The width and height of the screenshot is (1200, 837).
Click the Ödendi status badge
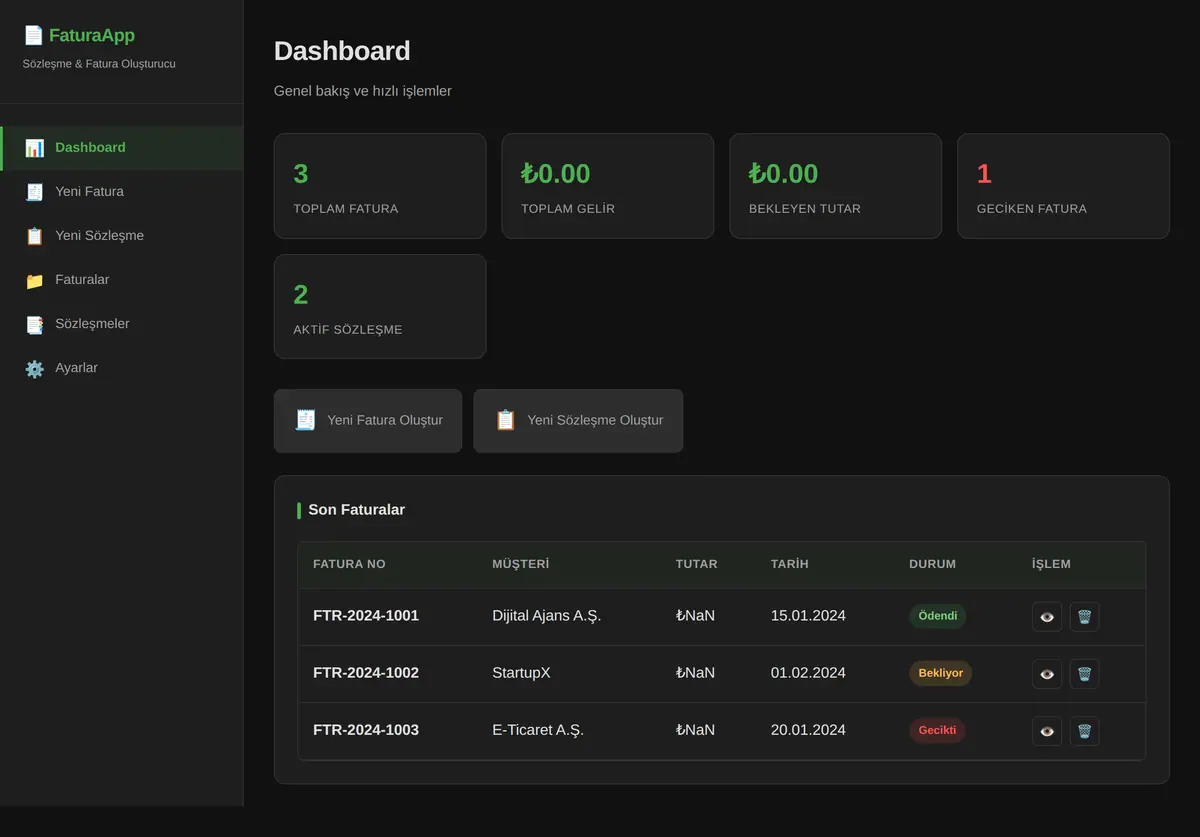click(938, 616)
